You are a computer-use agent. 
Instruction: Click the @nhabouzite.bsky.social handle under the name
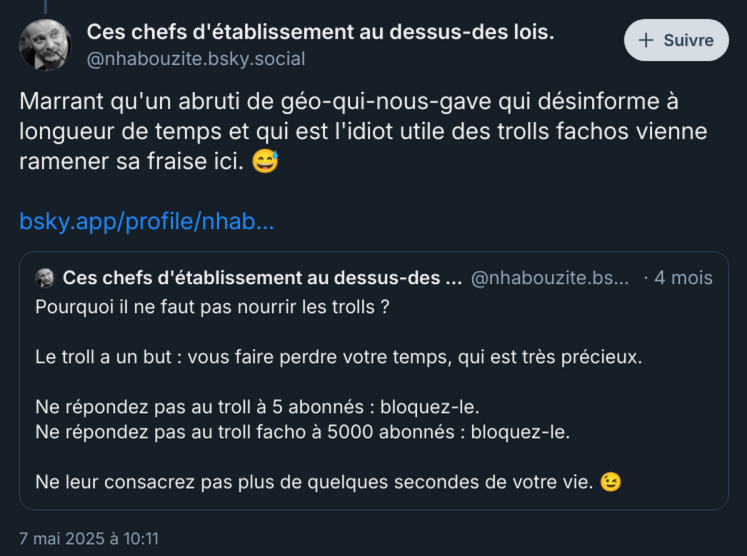pyautogui.click(x=196, y=59)
